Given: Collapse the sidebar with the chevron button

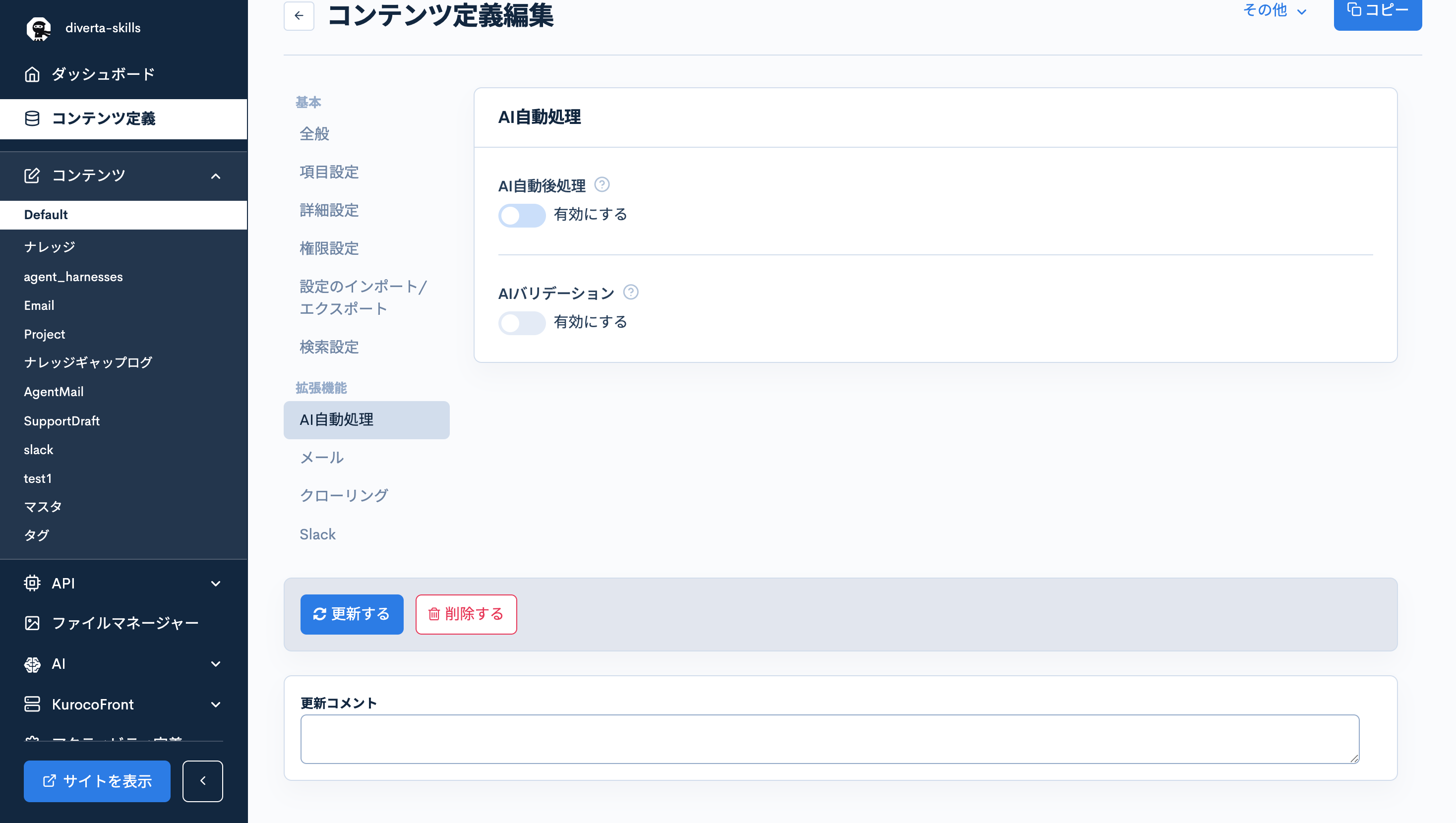Looking at the screenshot, I should point(203,781).
